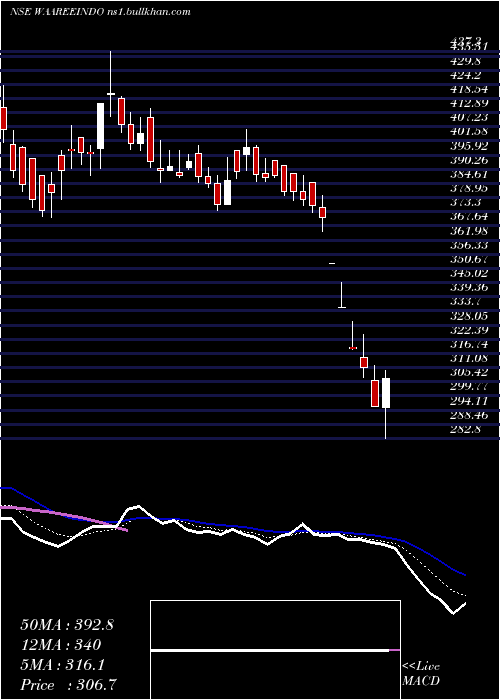
Task: Click the 390.26 price axis value
Action: click(471, 160)
